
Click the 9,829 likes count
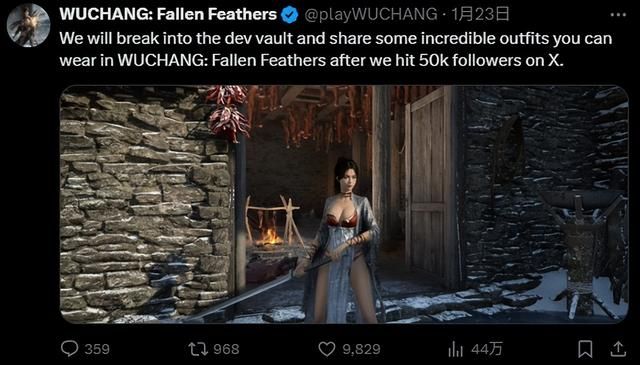[x=361, y=349]
